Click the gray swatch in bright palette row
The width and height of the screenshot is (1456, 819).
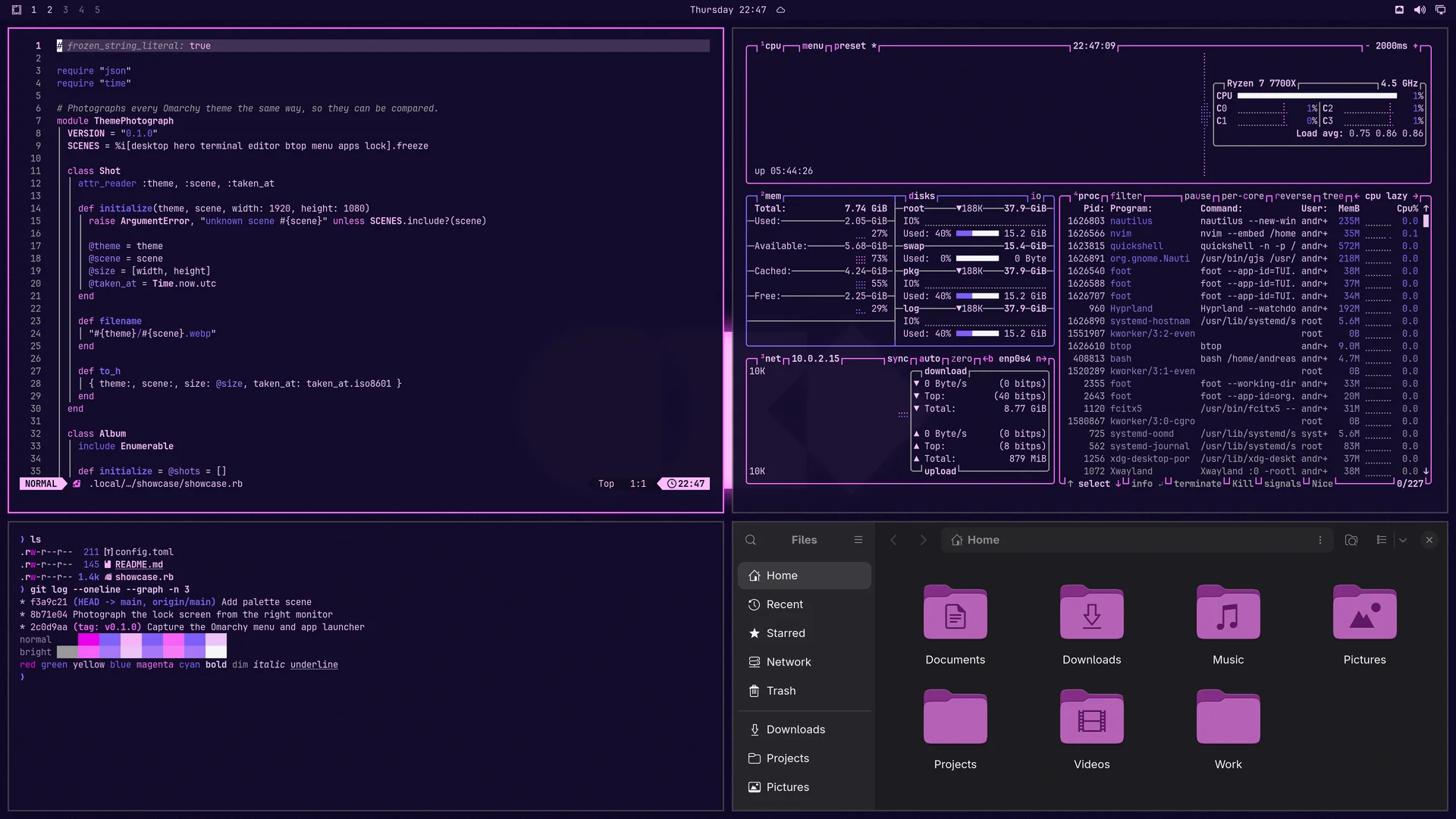[x=67, y=652]
